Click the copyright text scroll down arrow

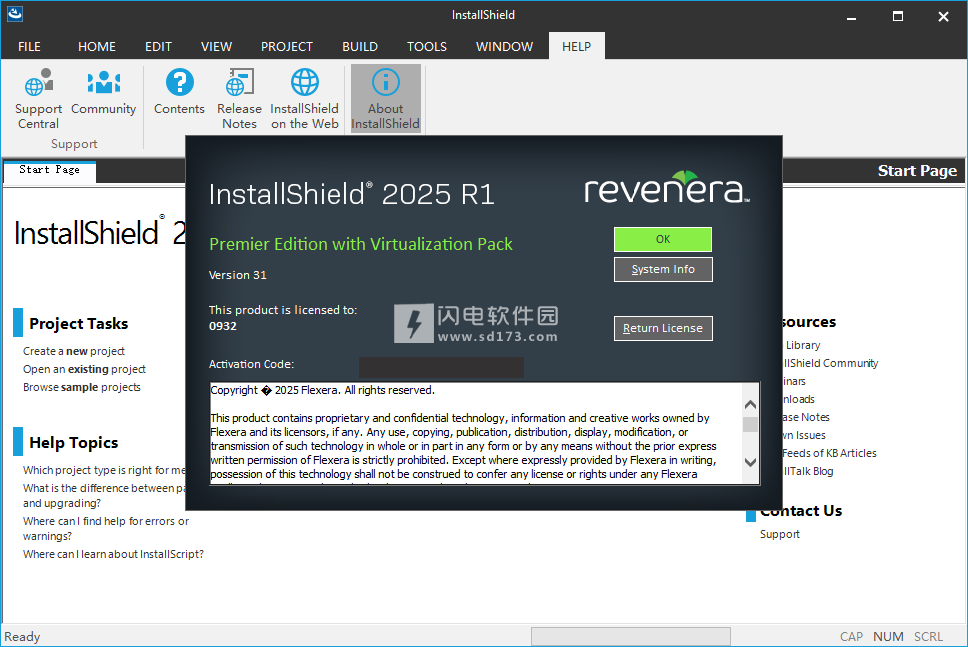pos(750,462)
